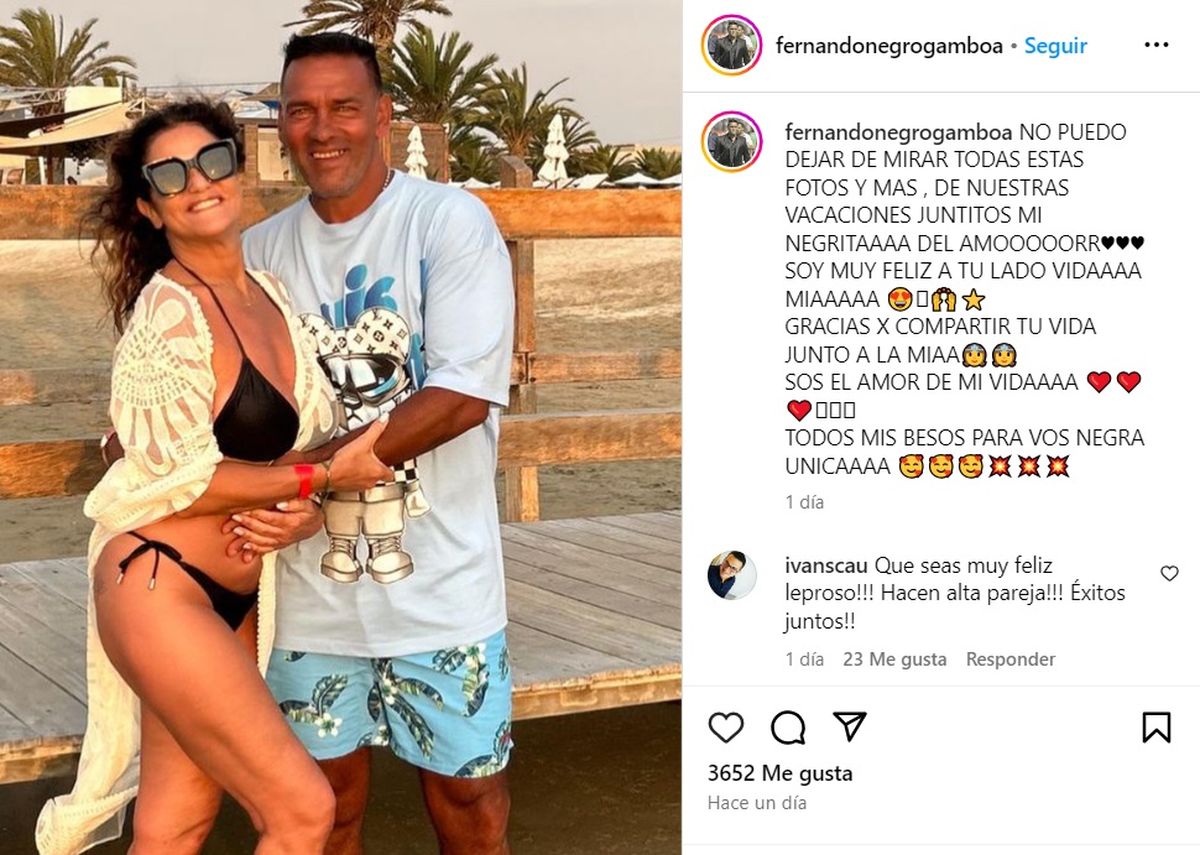Screen dimensions: 1200x855
Task: Click the couple beach photo
Action: [341, 427]
